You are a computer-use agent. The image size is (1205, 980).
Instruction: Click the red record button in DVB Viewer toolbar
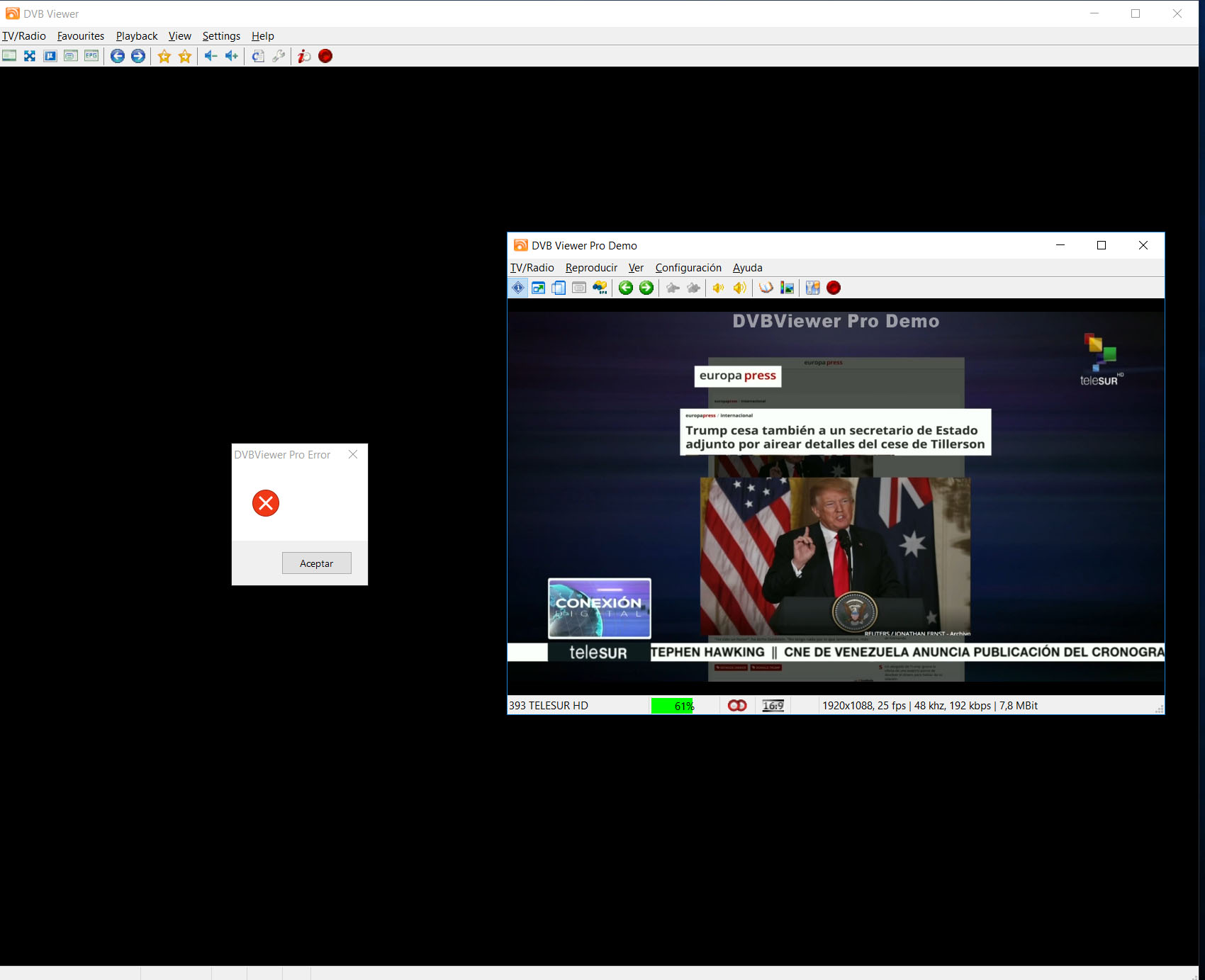tap(325, 56)
